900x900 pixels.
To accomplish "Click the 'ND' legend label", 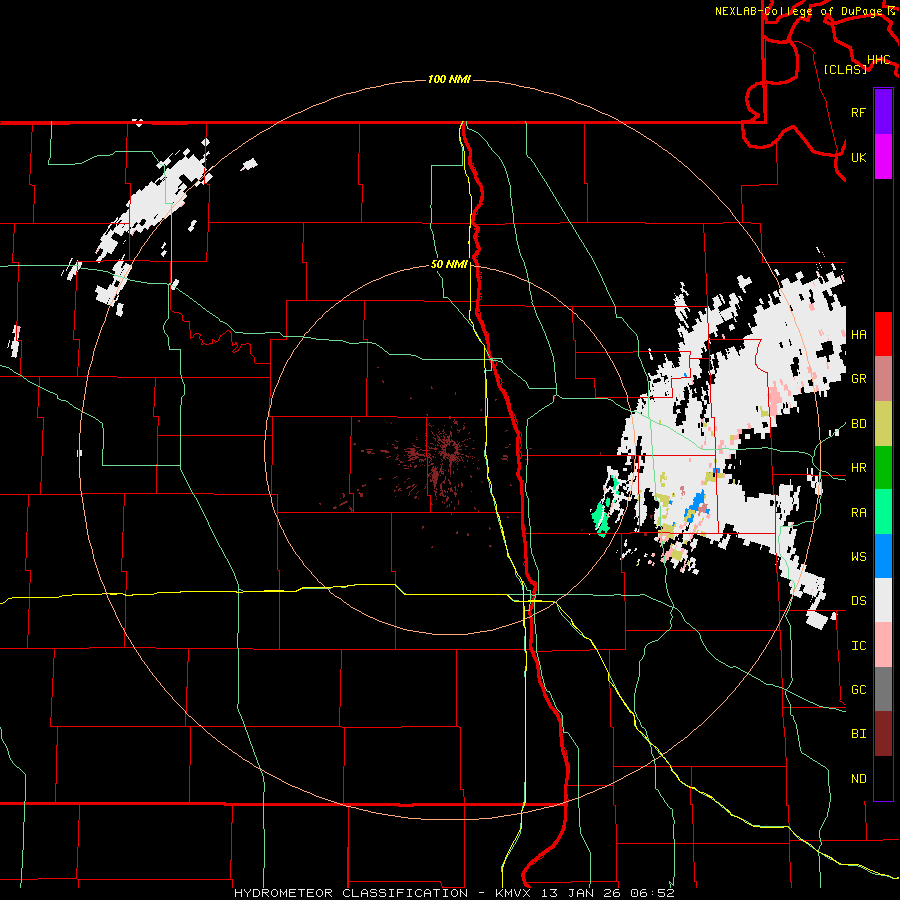I will click(x=858, y=779).
